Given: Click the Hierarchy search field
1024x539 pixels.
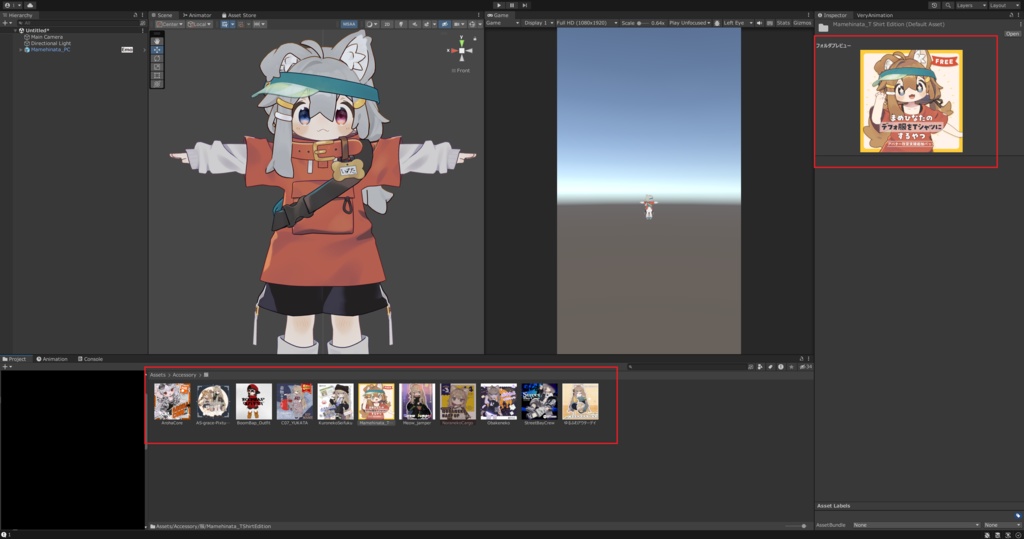Looking at the screenshot, I should 77,23.
